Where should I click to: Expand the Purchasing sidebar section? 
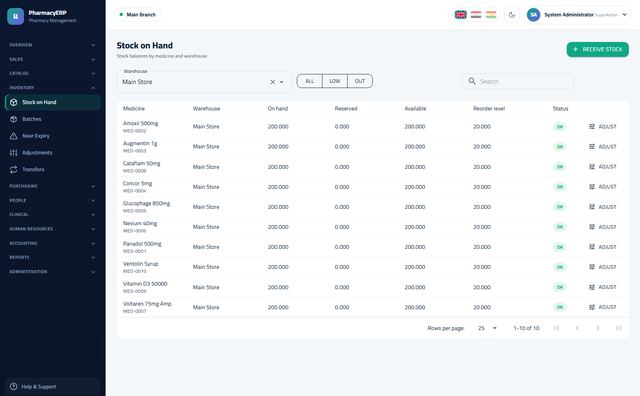pos(52,186)
